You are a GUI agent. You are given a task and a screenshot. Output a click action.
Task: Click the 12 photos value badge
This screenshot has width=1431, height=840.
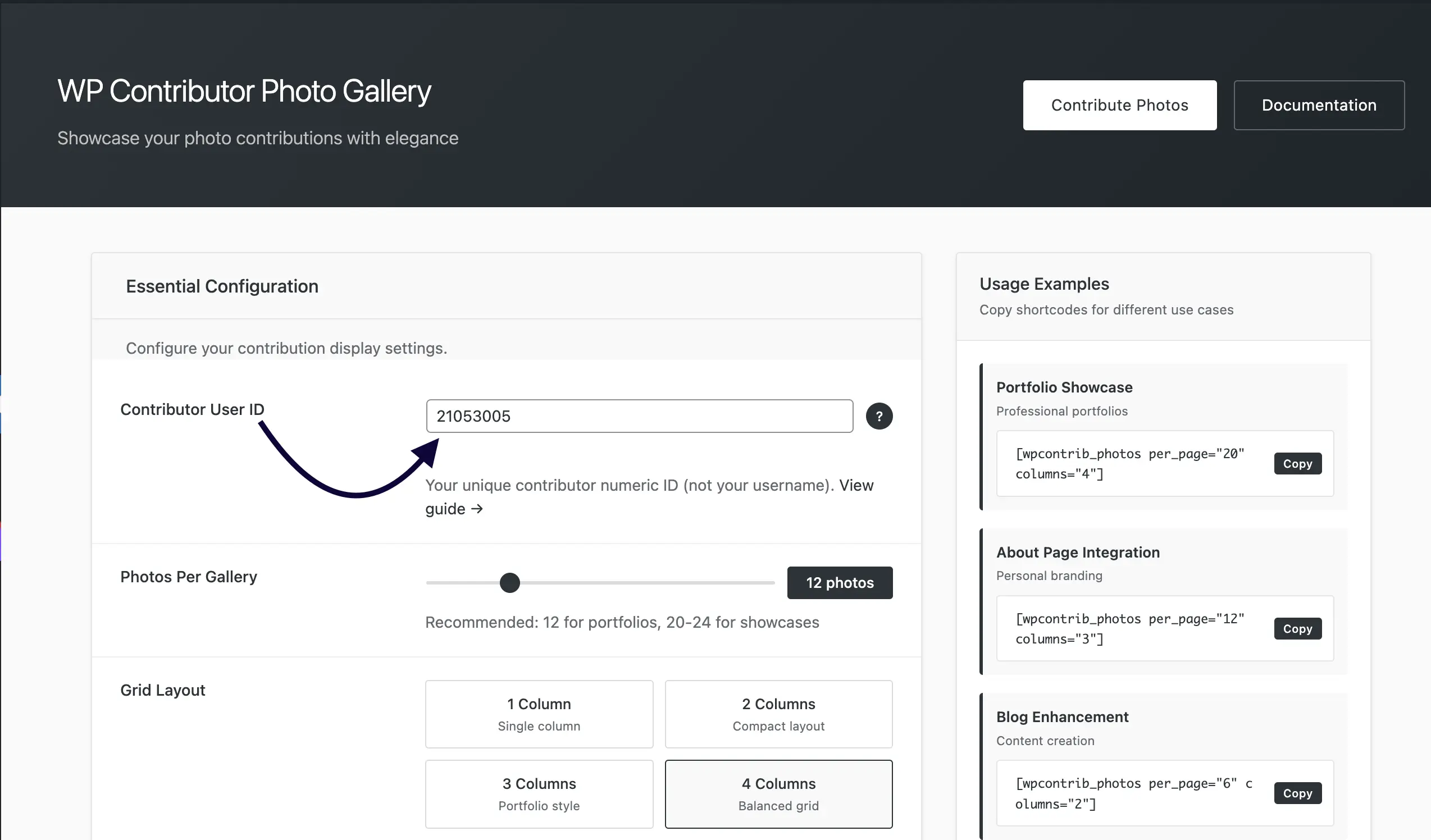(x=839, y=583)
